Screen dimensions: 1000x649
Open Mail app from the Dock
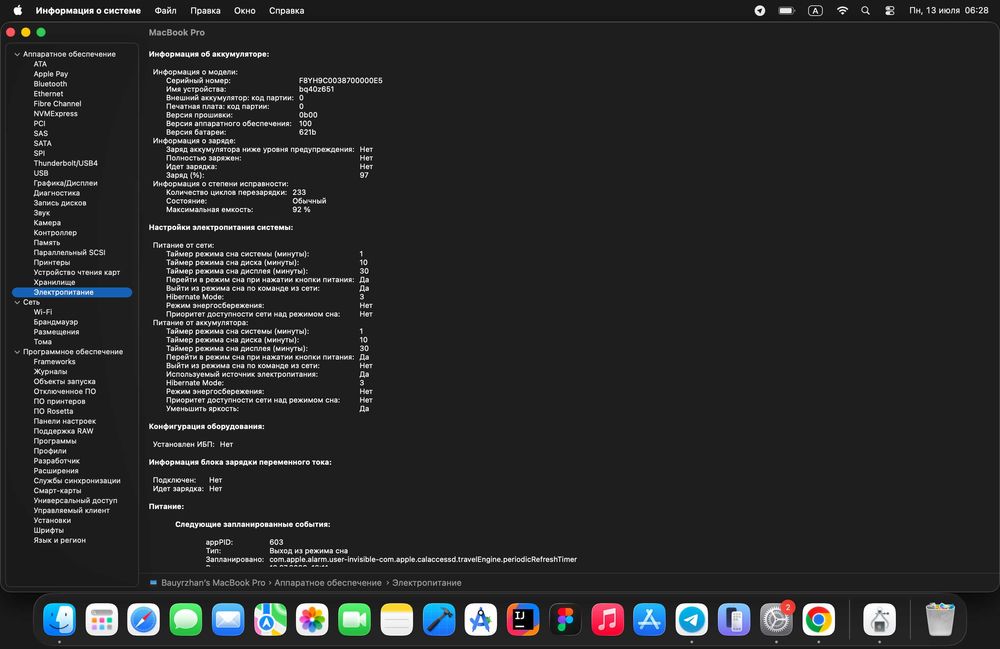pyautogui.click(x=228, y=619)
